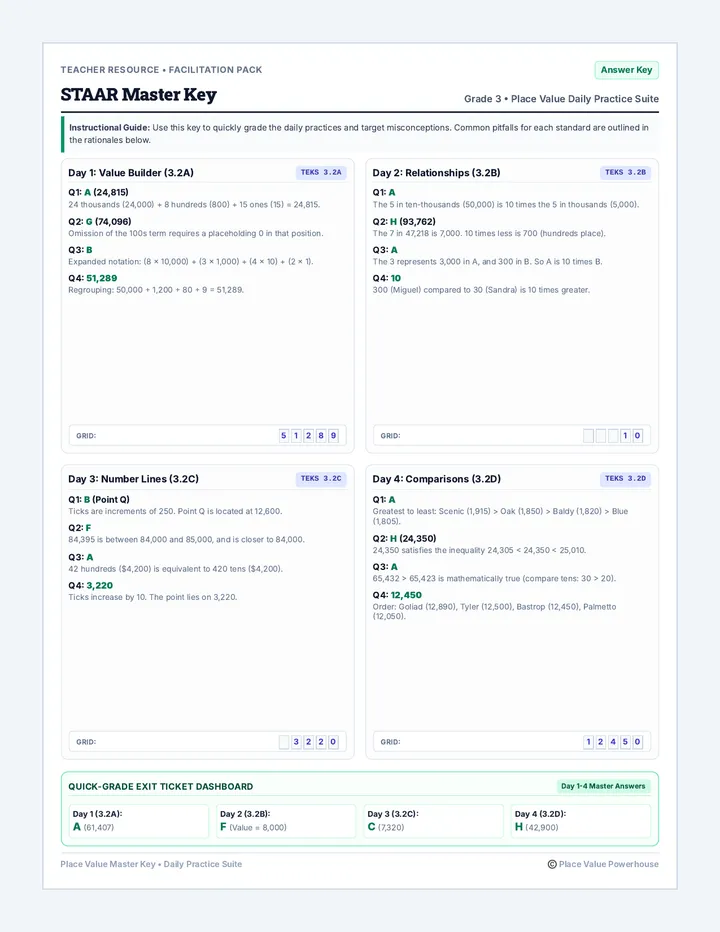Click the TEKS 3.2B tag
Image resolution: width=720 pixels, height=932 pixels.
625,172
